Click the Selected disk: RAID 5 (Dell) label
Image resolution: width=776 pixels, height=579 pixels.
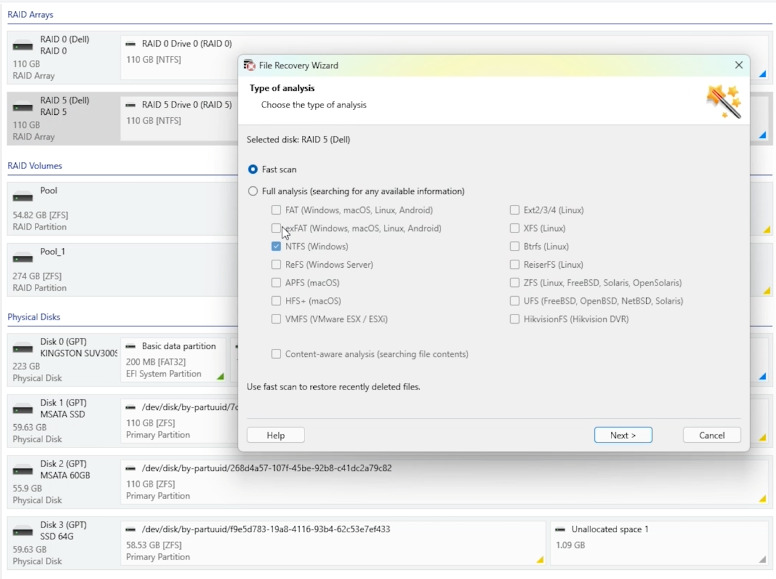pos(298,140)
